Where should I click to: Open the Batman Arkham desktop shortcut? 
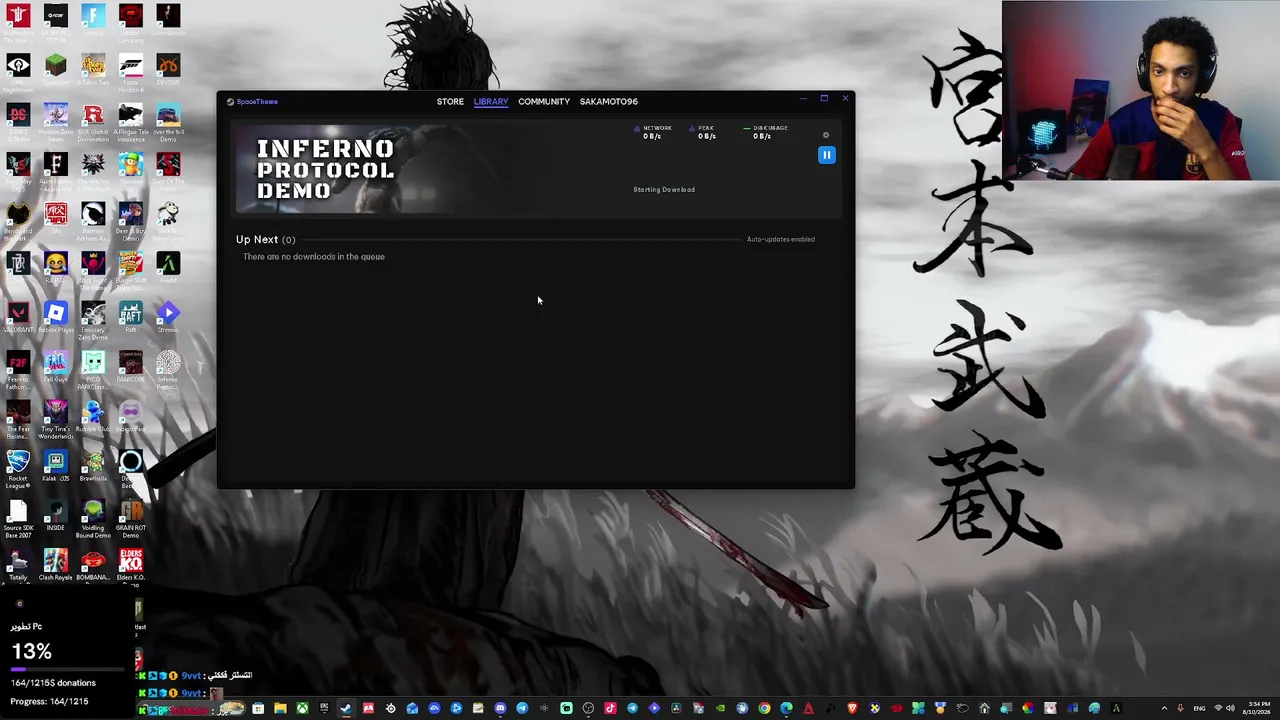pos(93,220)
